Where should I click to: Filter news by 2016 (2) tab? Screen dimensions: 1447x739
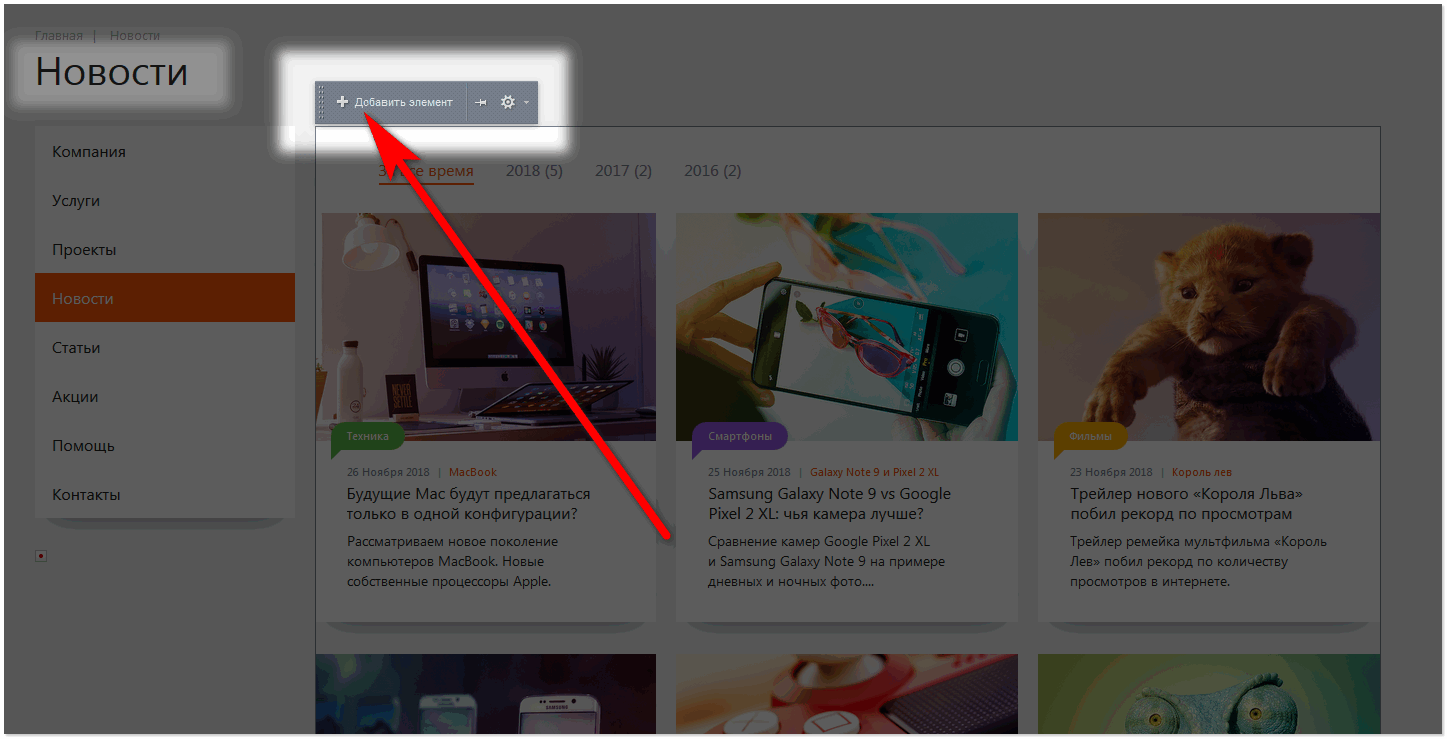tap(712, 171)
